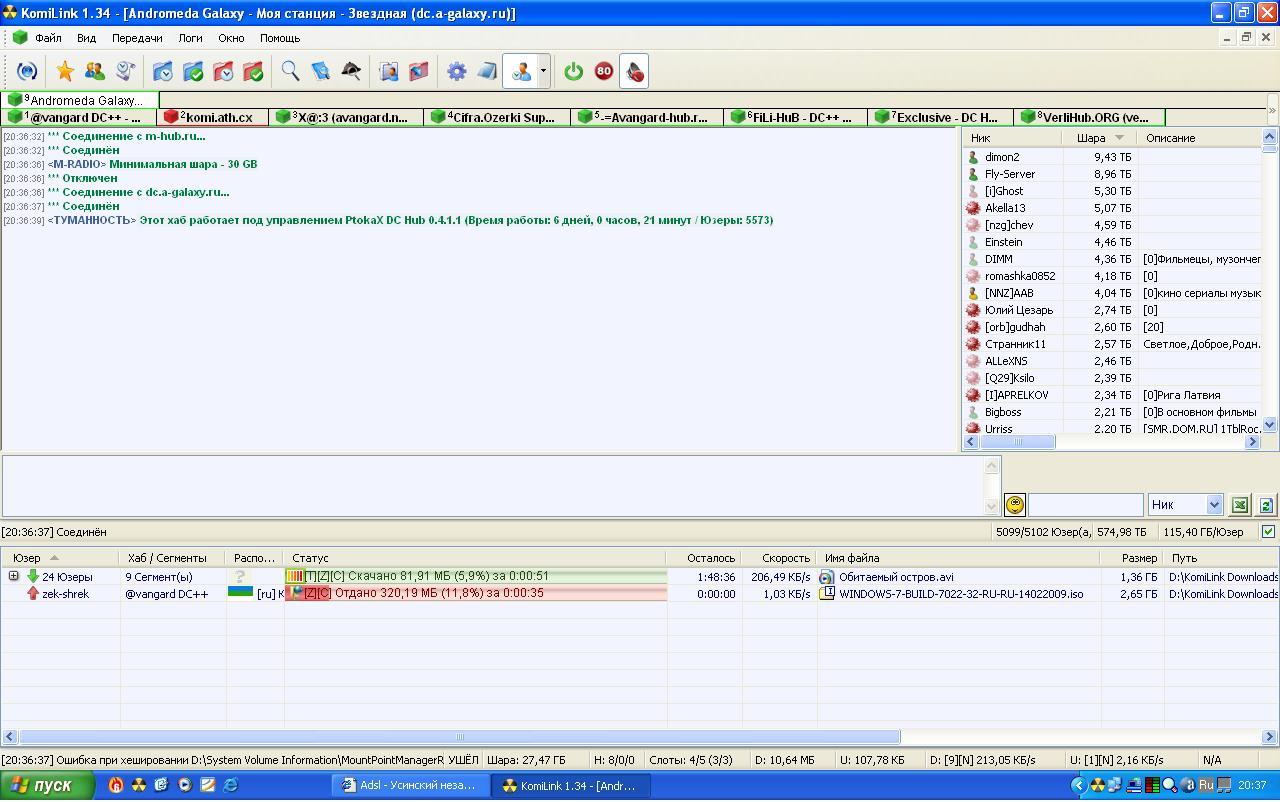Screen dimensions: 1280x802
Task: Click the user filter text field
Action: click(x=1085, y=505)
